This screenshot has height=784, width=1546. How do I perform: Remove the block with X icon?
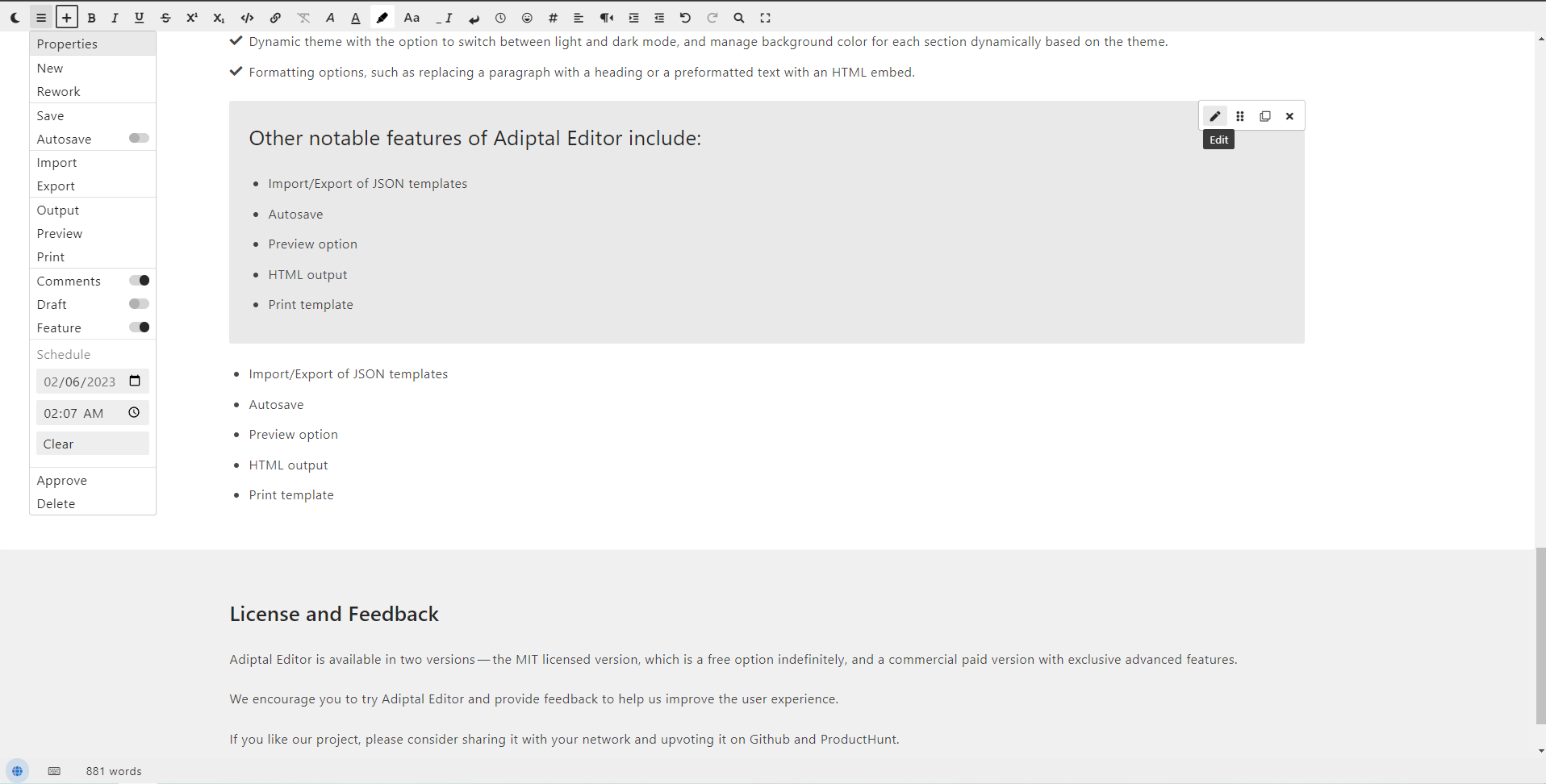pyautogui.click(x=1289, y=116)
